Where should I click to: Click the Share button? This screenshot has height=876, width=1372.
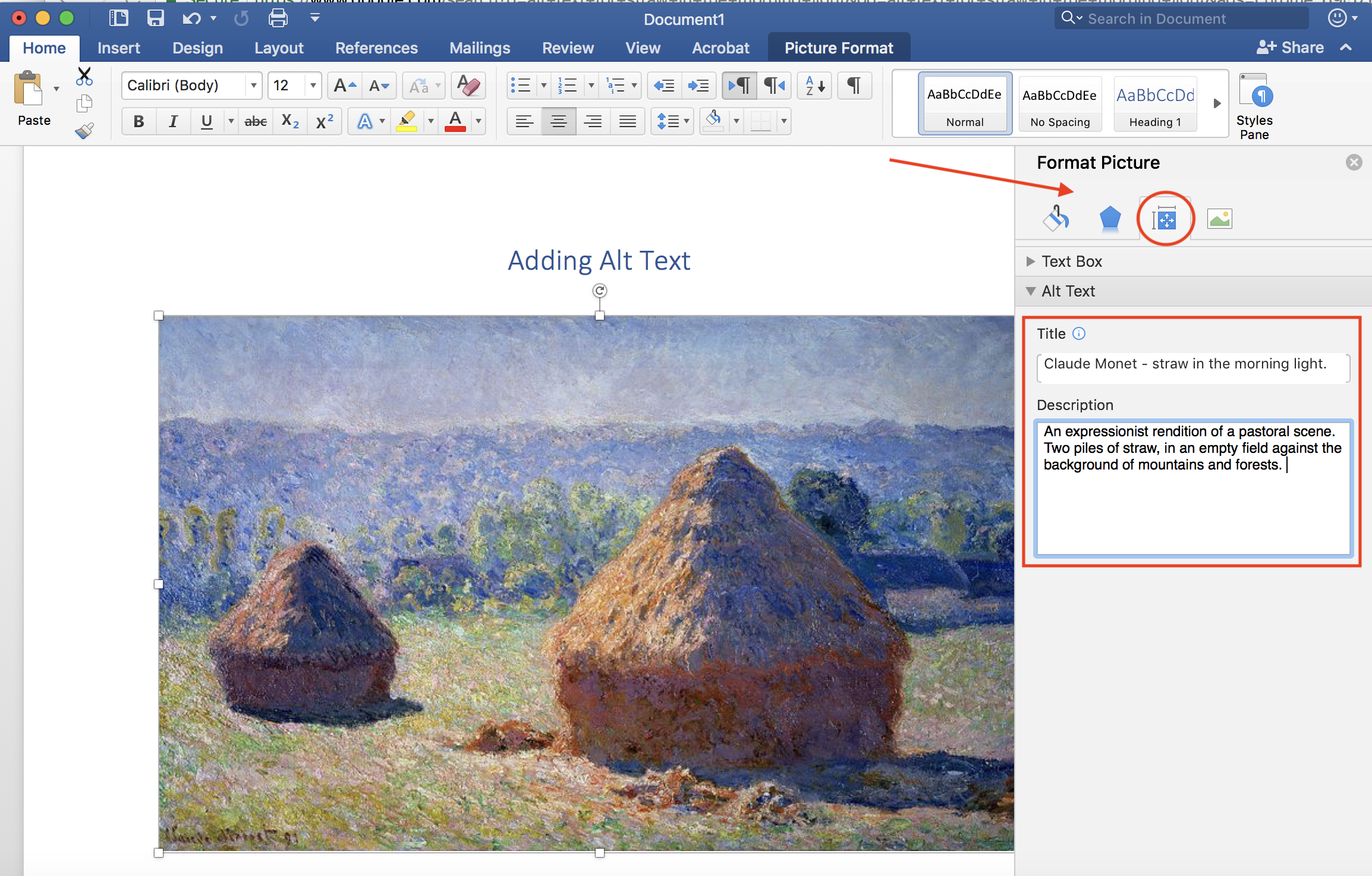coord(1291,48)
